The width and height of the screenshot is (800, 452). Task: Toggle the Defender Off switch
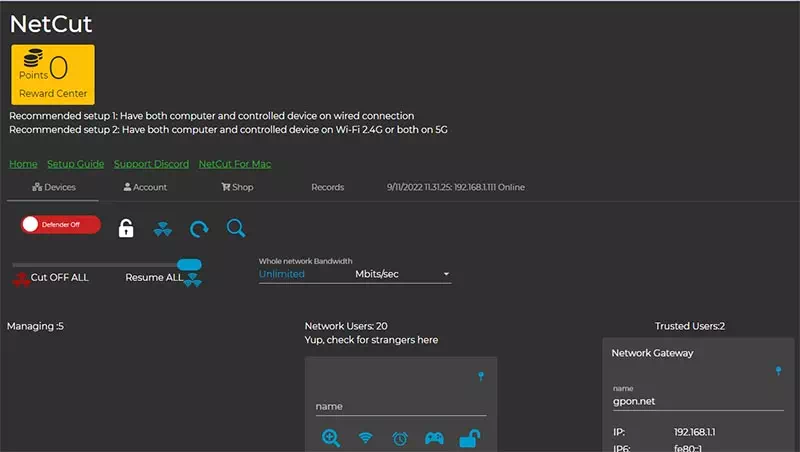point(61,224)
